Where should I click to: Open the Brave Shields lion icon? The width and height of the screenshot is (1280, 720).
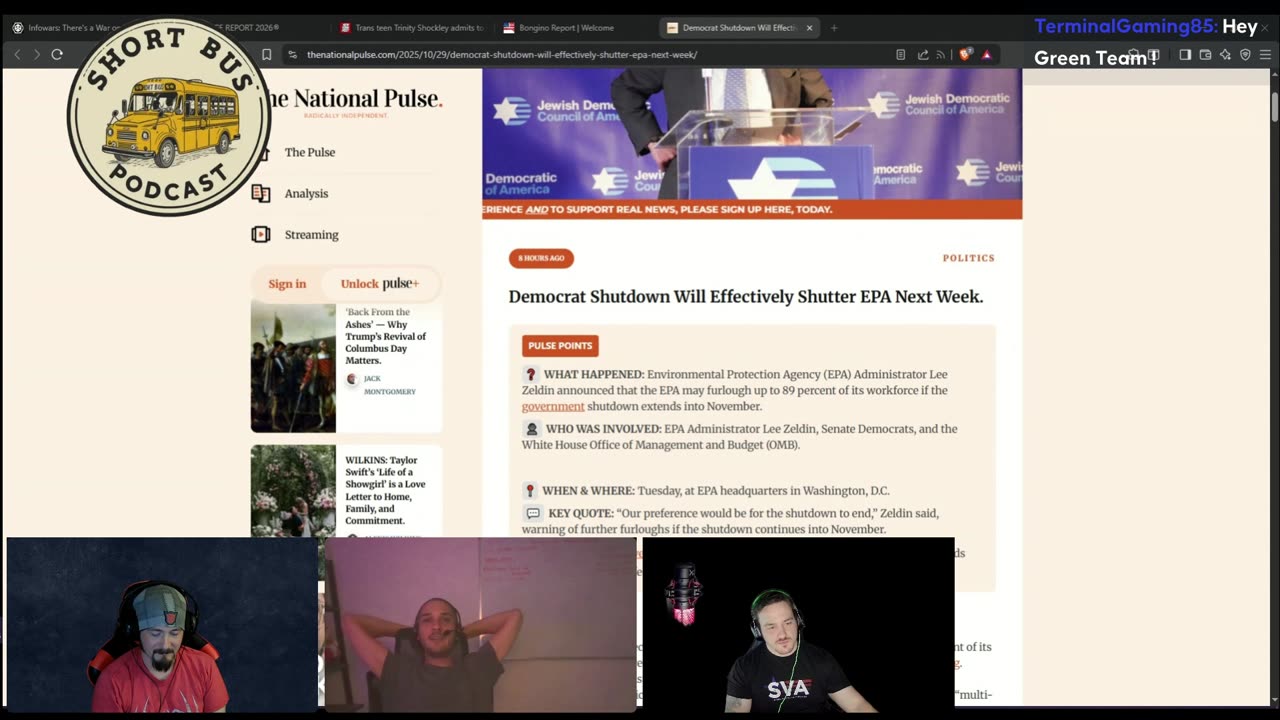point(964,54)
